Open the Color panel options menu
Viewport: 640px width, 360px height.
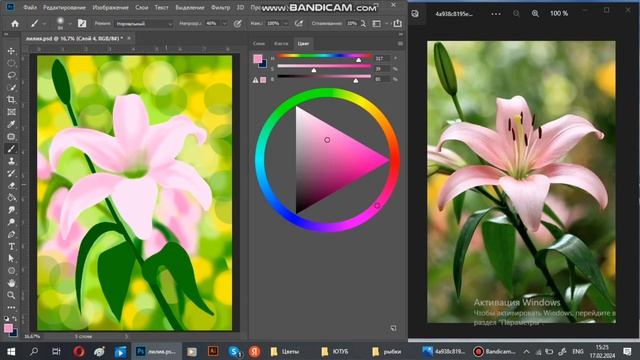[400, 43]
